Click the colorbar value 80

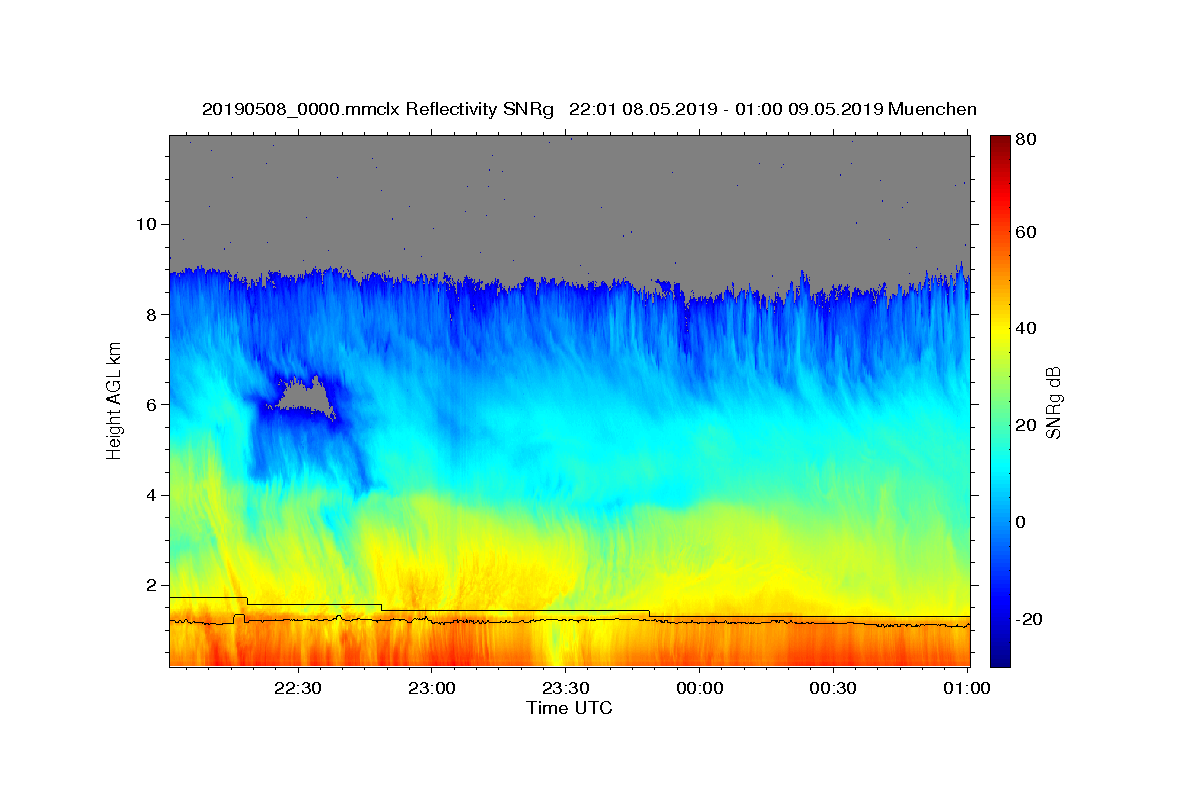click(1025, 140)
